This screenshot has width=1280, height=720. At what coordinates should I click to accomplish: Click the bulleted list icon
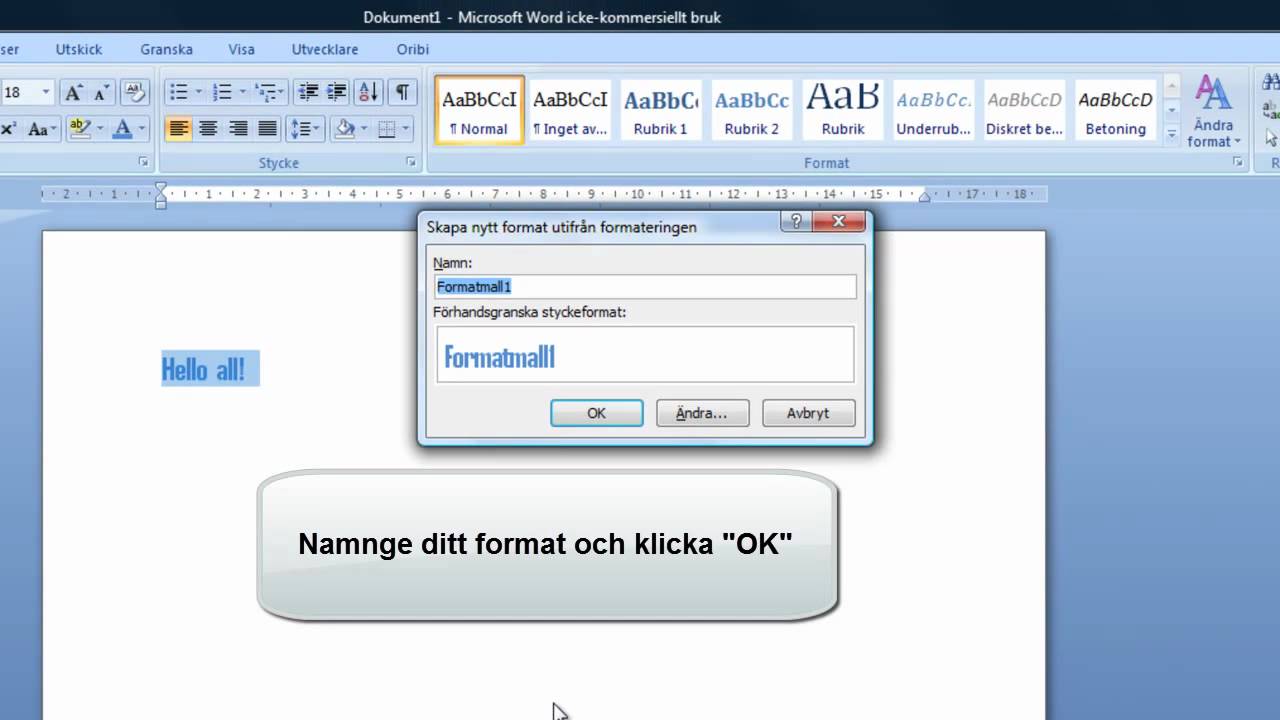179,93
